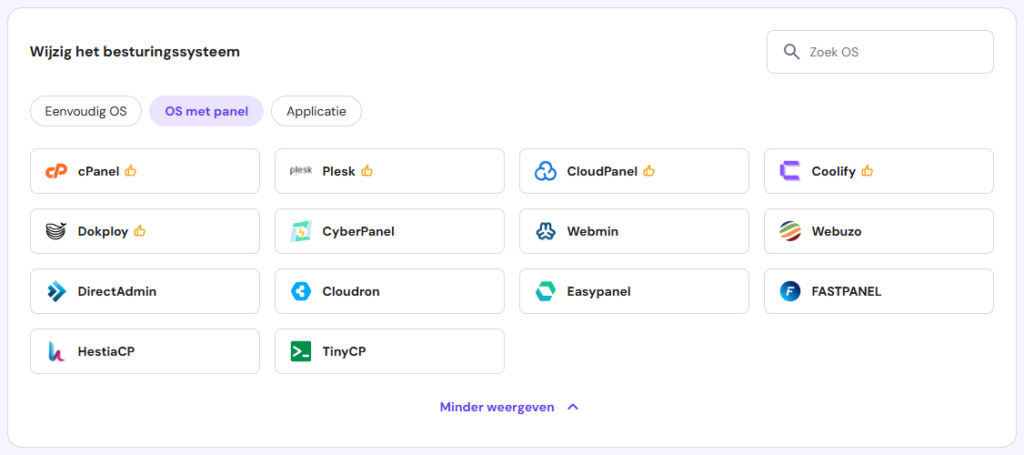Select the OS met panel tab

(206, 111)
